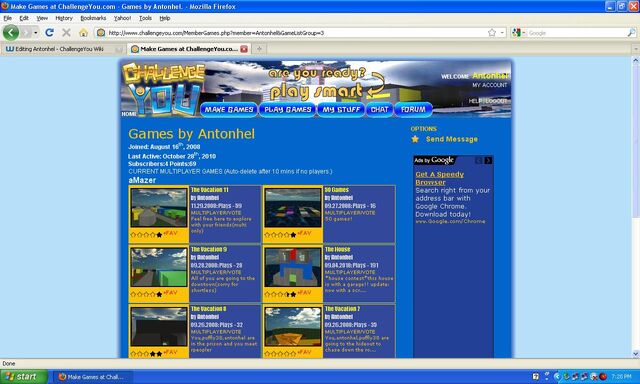
Task: Open the List all tabs dropdown
Action: coord(635,49)
